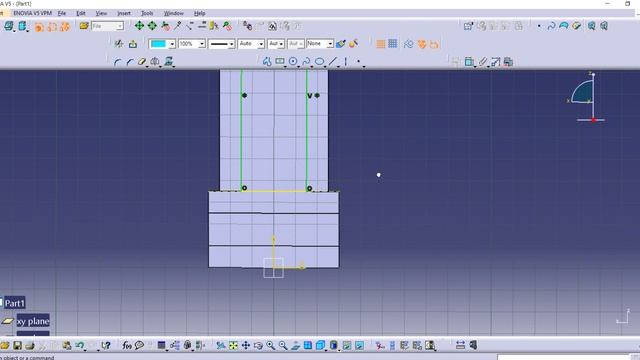Select the Mirror transformation tool
The height and width of the screenshot is (360, 640).
[x=155, y=62]
